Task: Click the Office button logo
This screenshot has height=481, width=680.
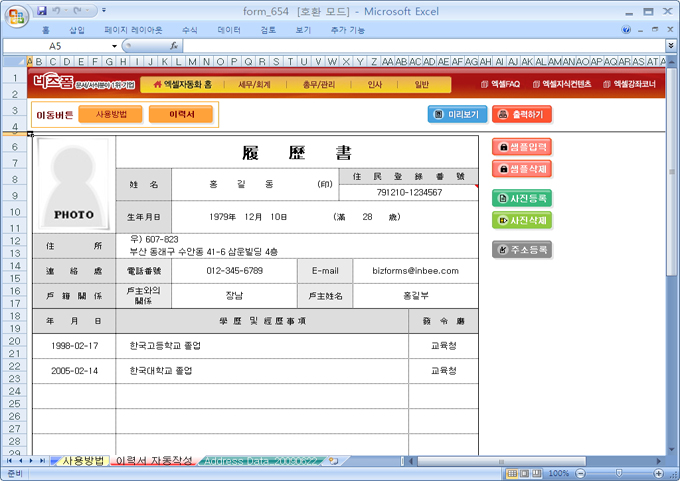Action: pos(16,17)
